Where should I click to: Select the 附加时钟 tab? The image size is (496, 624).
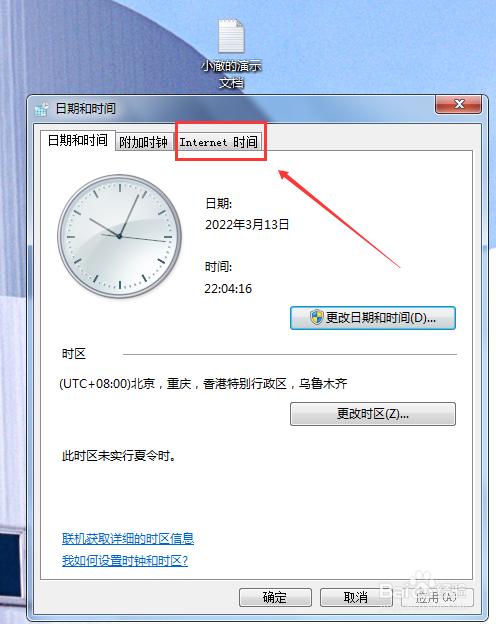(x=143, y=142)
